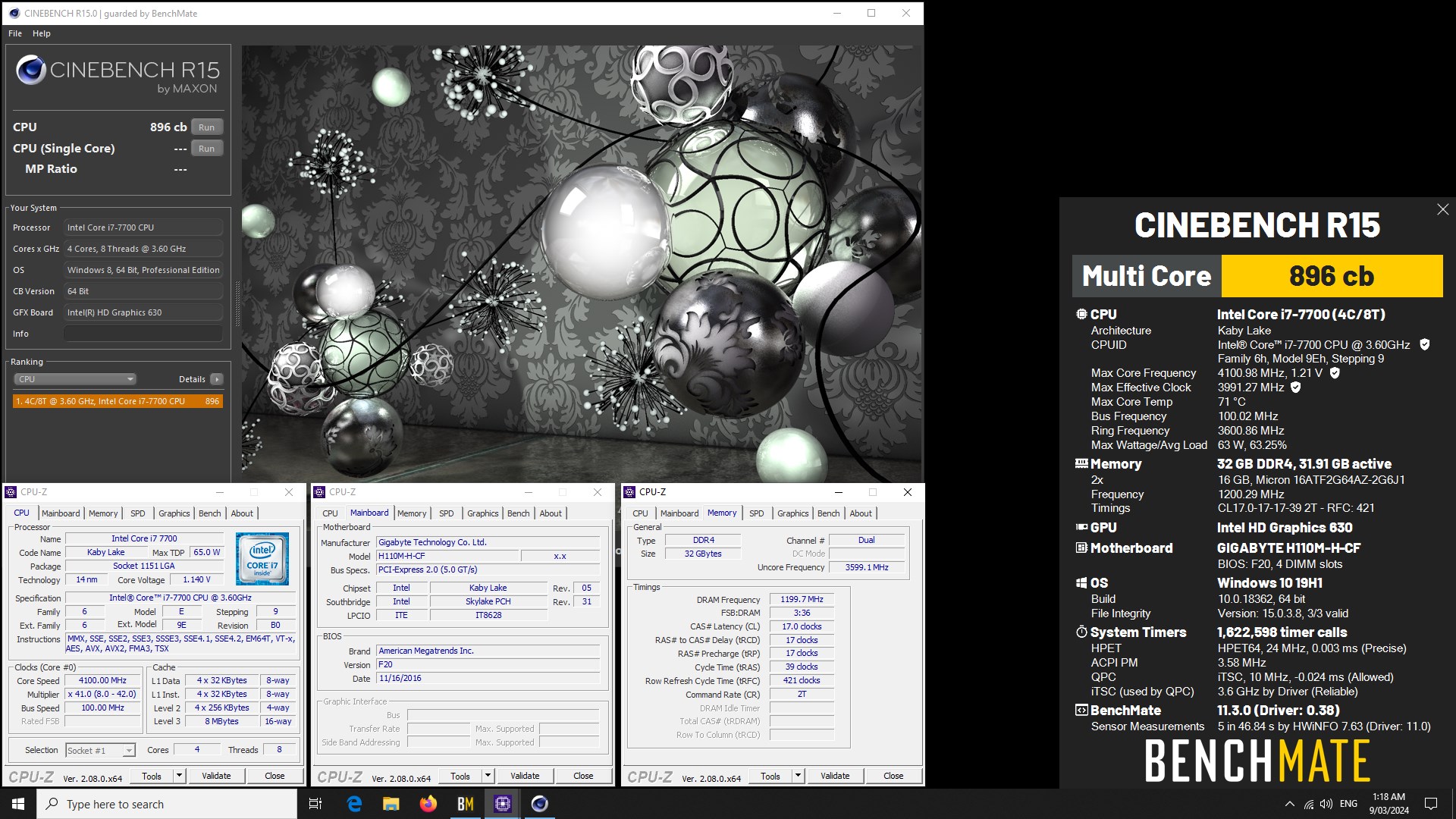Click the Details label in Ranking

(192, 379)
